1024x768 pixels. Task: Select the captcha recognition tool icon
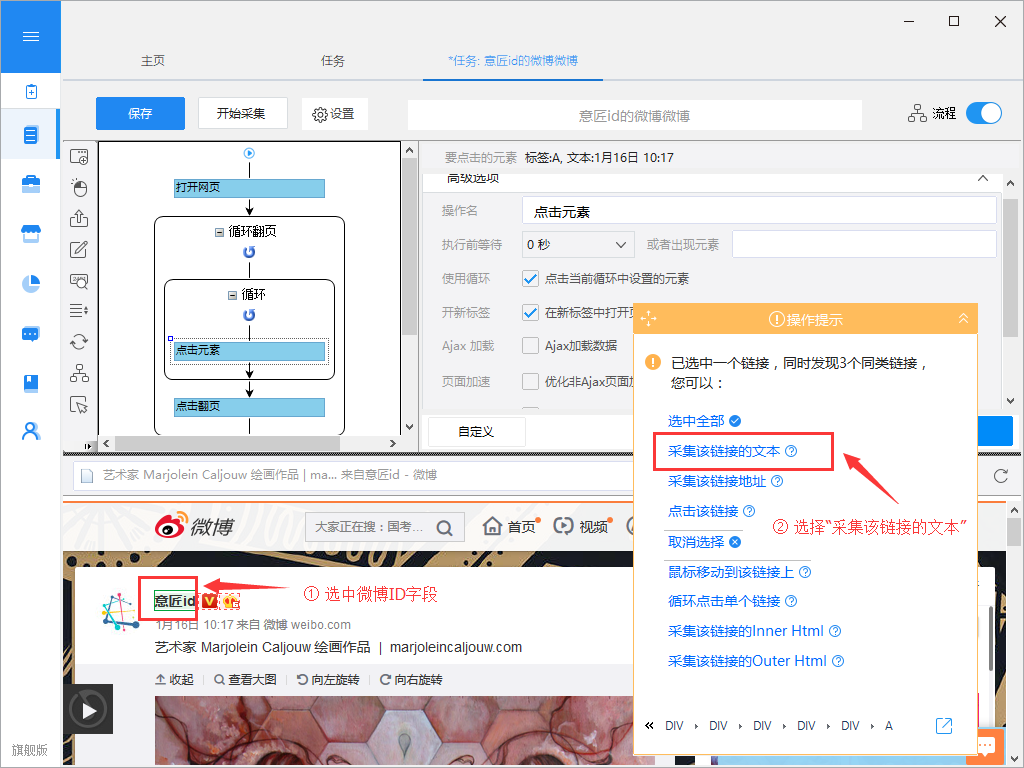79,281
